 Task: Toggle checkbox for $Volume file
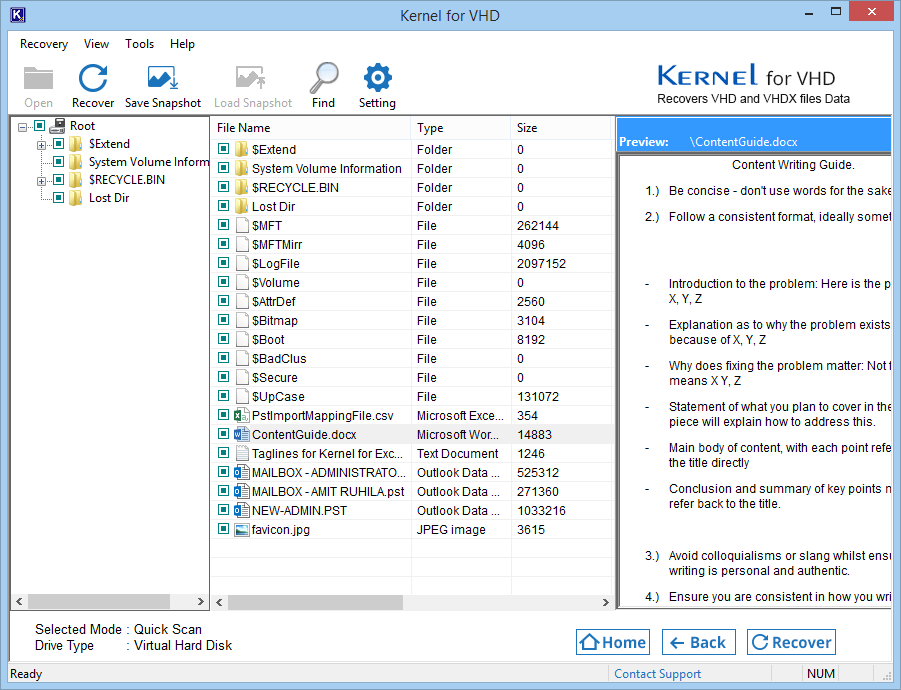pyautogui.click(x=224, y=282)
